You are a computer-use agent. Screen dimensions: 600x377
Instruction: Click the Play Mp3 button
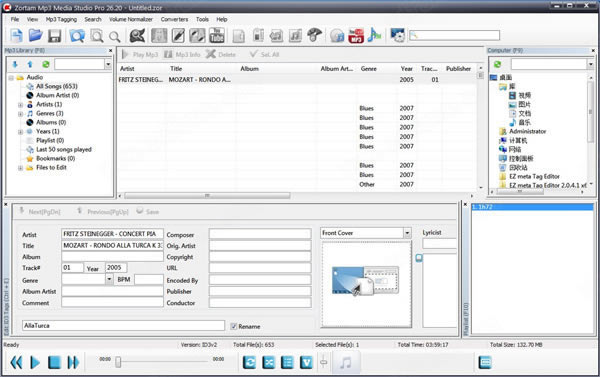tap(140, 54)
